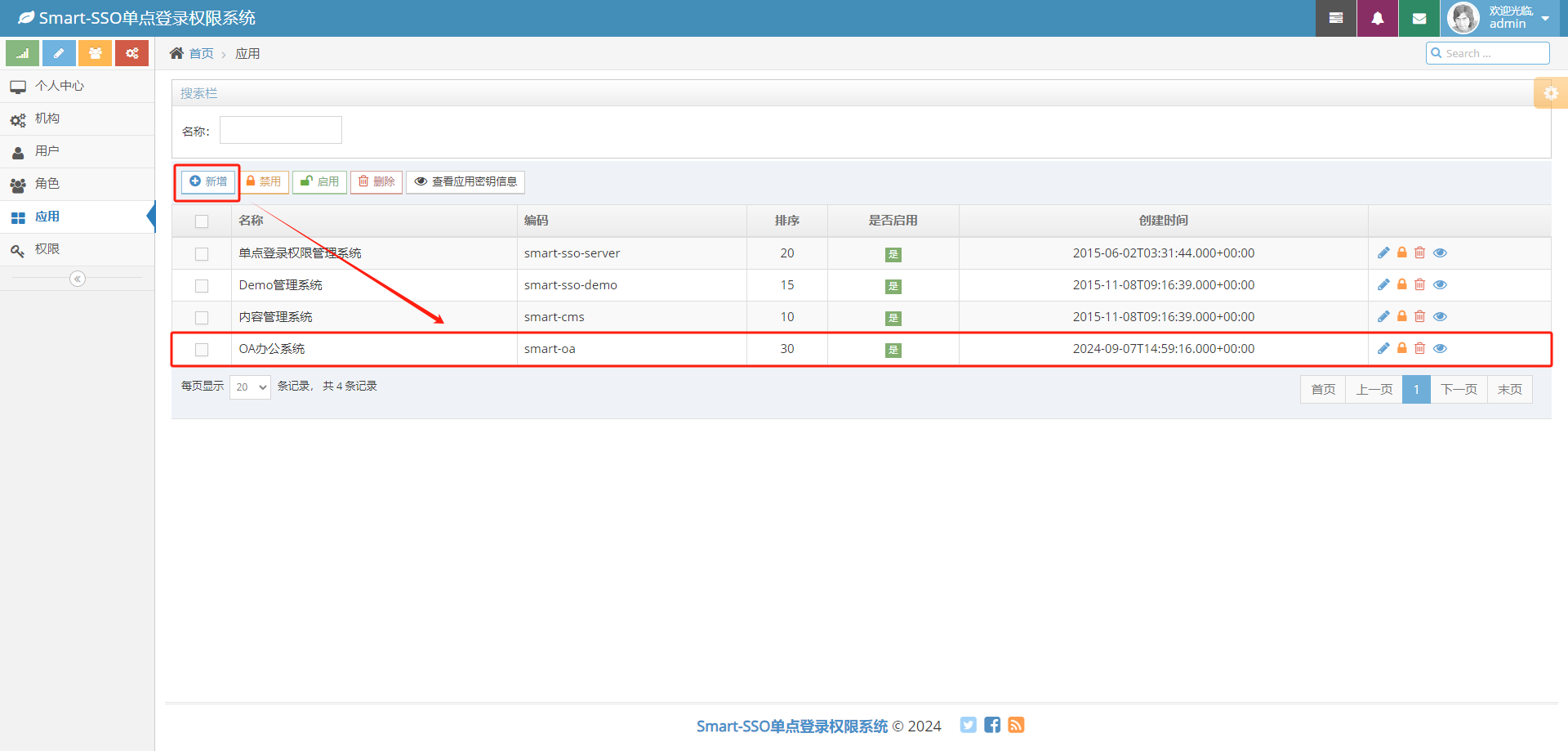
Task: Open 权限 in the sidebar
Action: [x=78, y=249]
